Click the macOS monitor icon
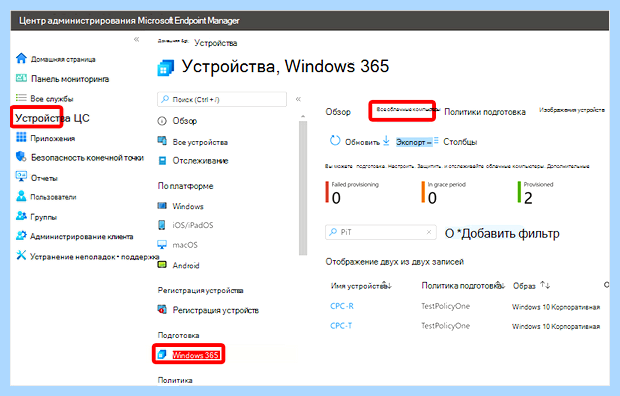Viewport: 620px width, 396px height. tap(162, 244)
